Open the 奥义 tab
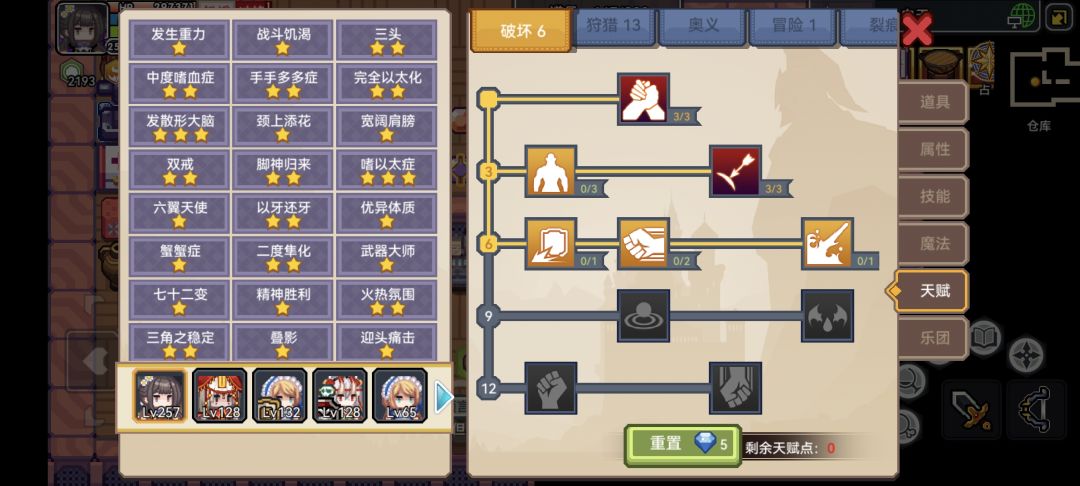 (x=703, y=26)
